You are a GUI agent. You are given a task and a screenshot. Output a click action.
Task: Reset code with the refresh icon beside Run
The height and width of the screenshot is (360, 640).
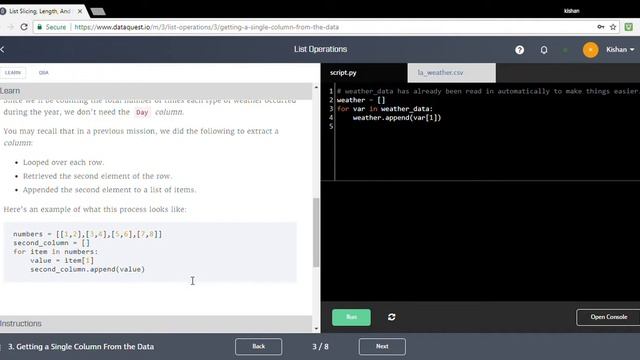(391, 317)
